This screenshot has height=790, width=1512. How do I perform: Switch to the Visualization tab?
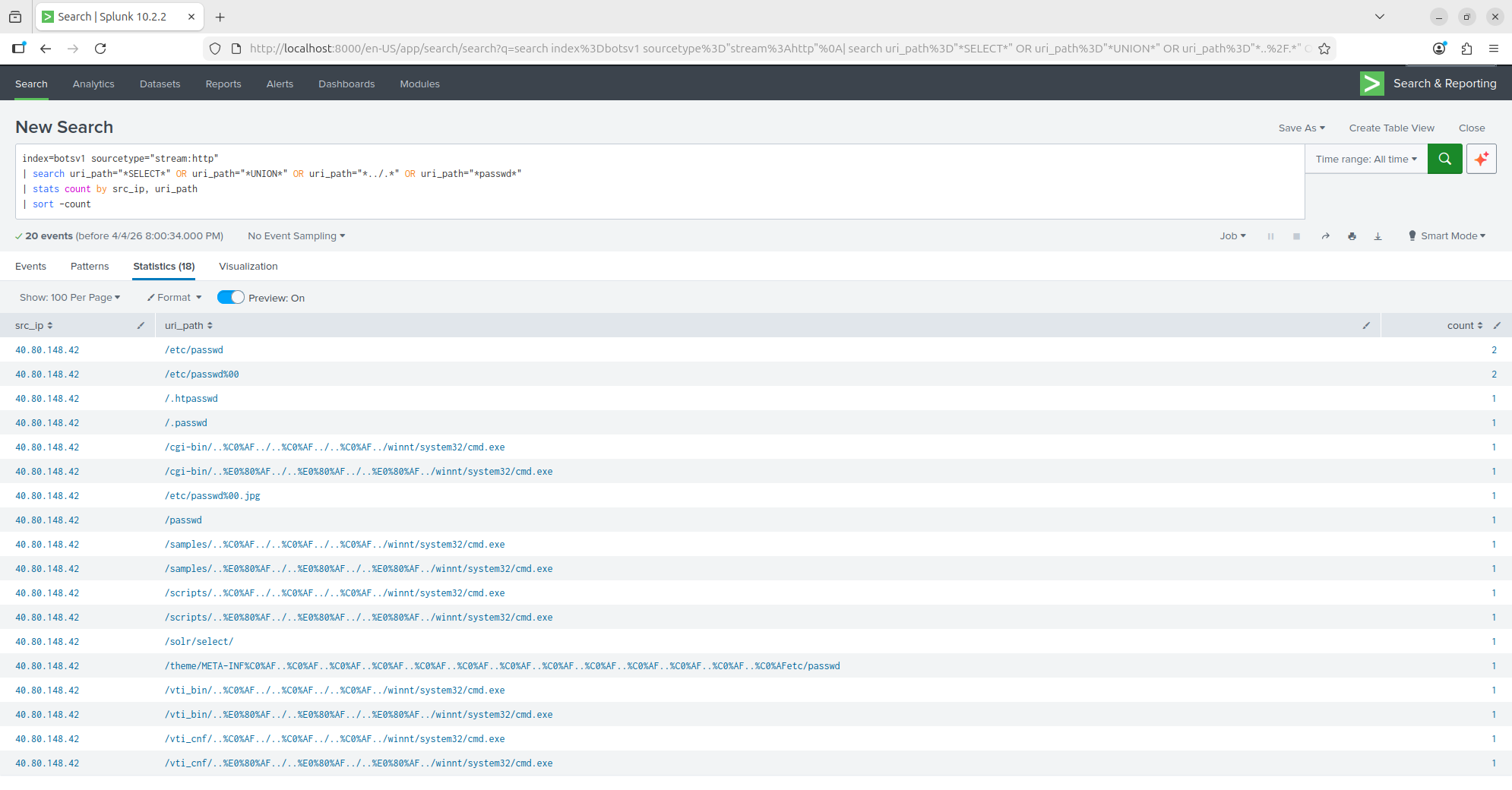(x=248, y=266)
